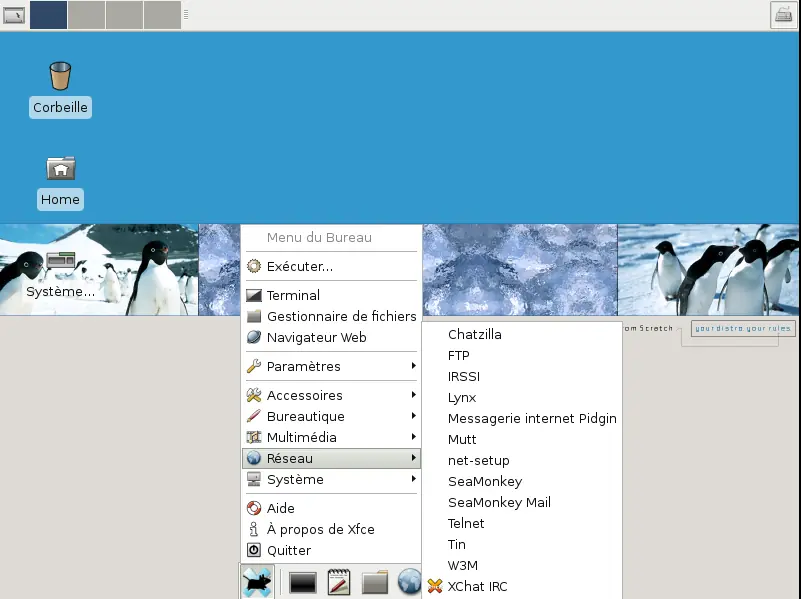Open Messagerie internet Pidgin
Screen dimensions: 801x599
click(522, 418)
